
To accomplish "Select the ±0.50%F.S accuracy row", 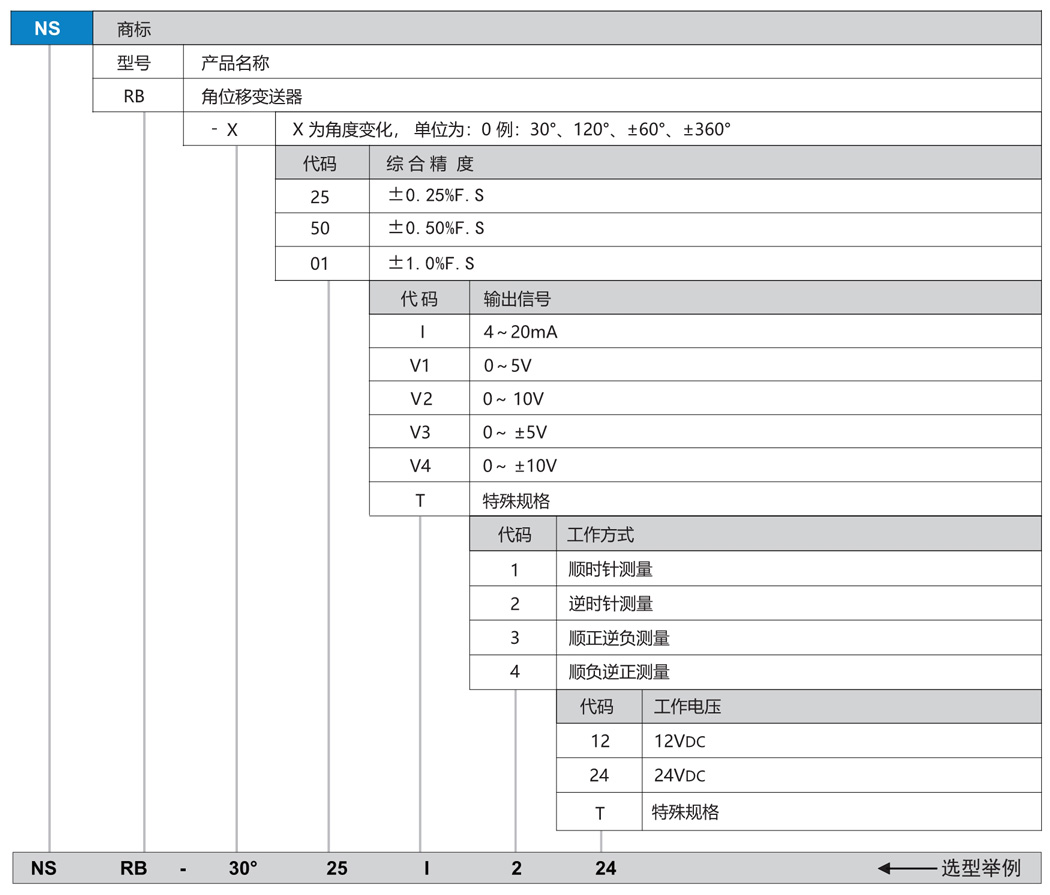I will coord(436,229).
